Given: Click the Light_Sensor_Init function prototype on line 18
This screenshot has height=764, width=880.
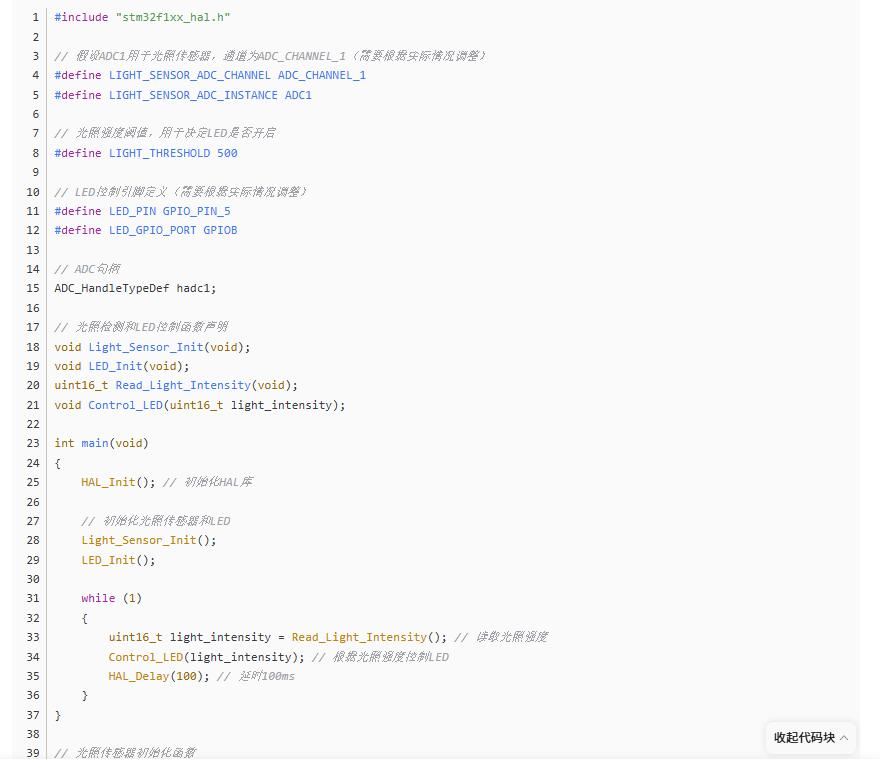Looking at the screenshot, I should [x=146, y=347].
